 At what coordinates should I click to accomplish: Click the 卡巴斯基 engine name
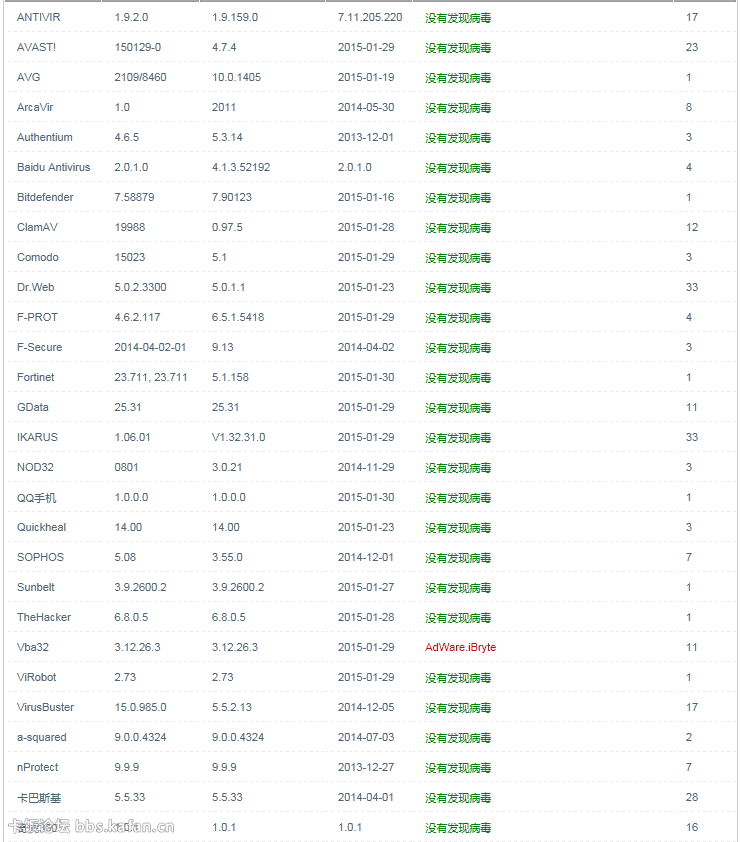[x=39, y=798]
